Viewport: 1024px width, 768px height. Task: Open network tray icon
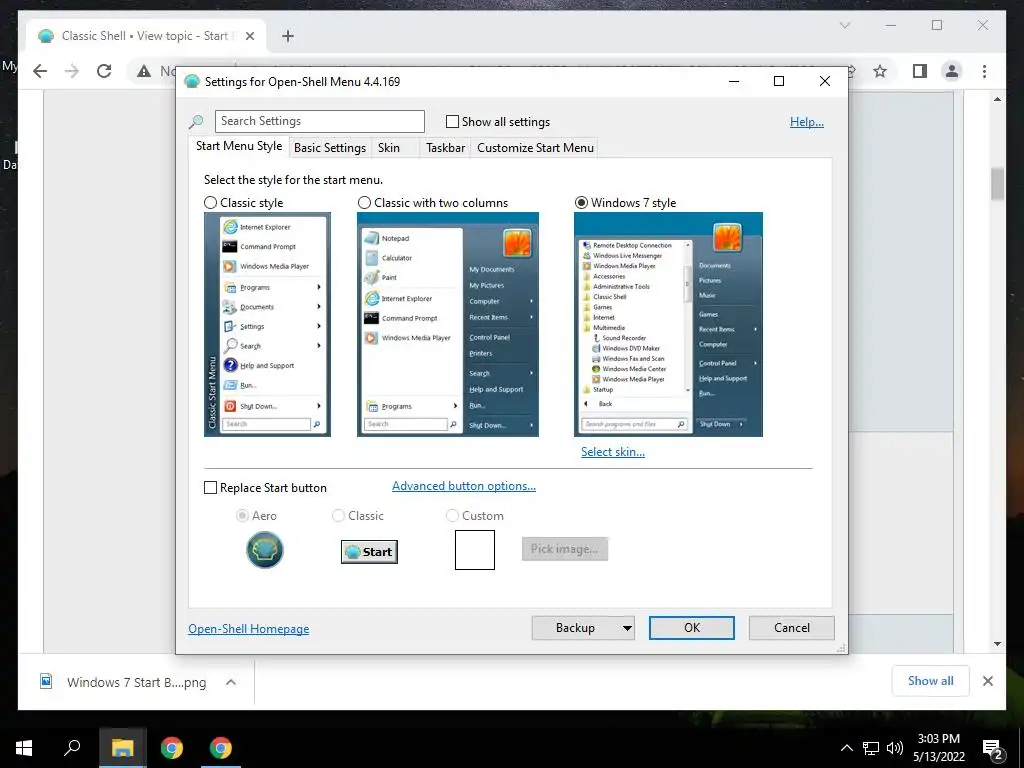coord(871,748)
